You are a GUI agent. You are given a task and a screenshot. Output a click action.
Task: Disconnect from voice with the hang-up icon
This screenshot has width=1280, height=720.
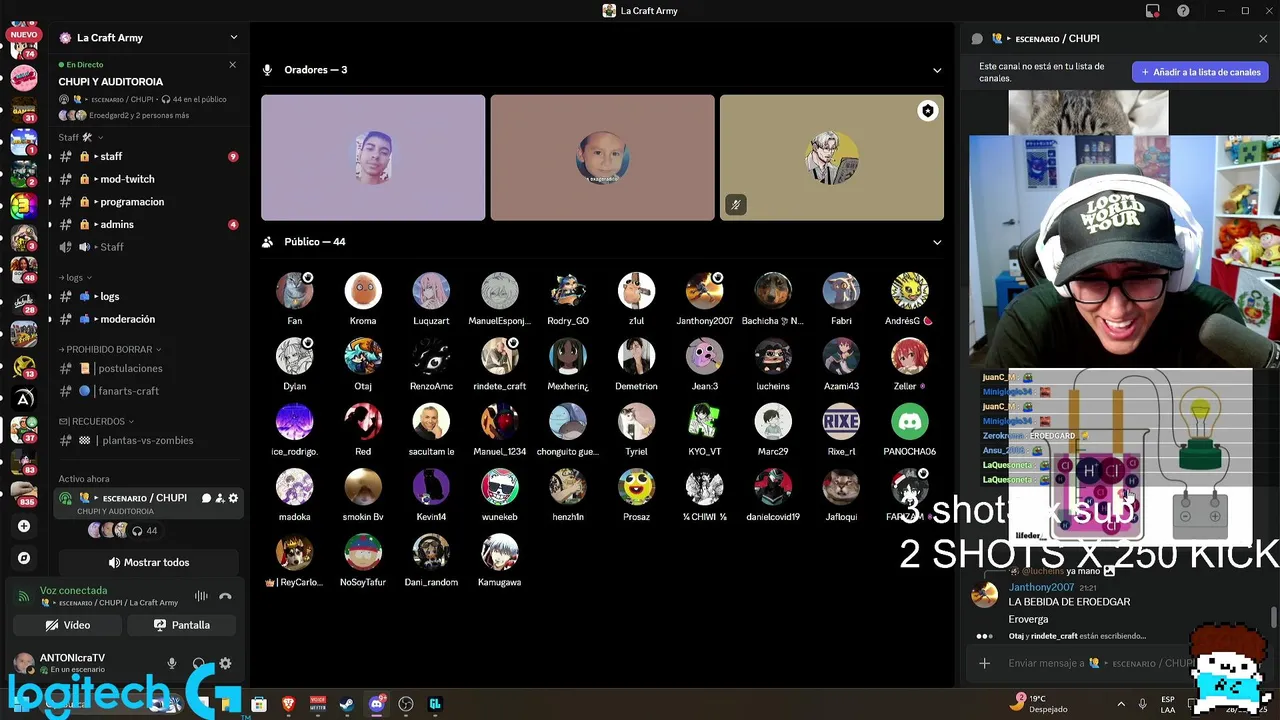tap(226, 596)
